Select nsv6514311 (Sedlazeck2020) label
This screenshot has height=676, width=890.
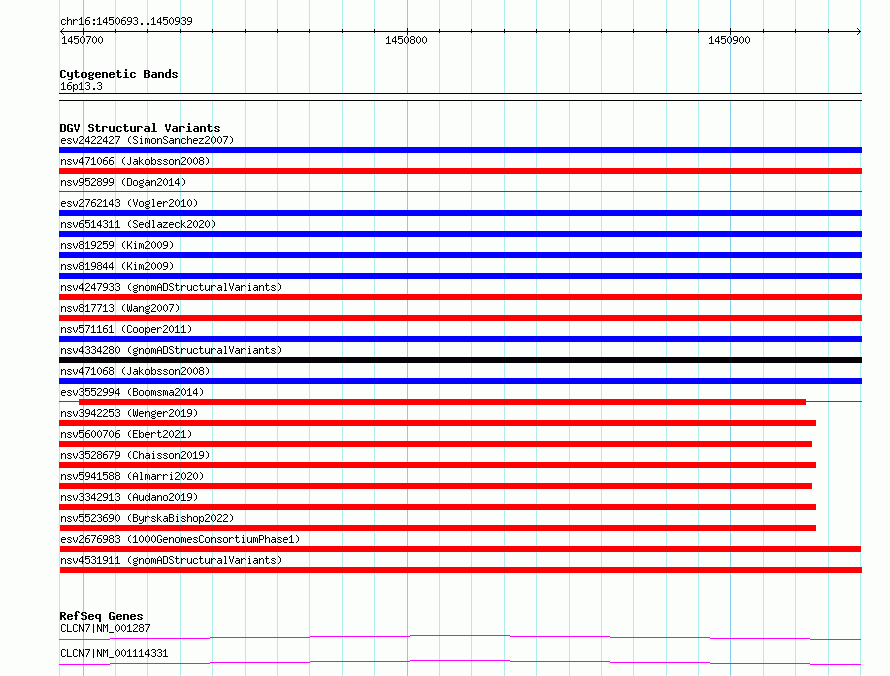point(138,224)
